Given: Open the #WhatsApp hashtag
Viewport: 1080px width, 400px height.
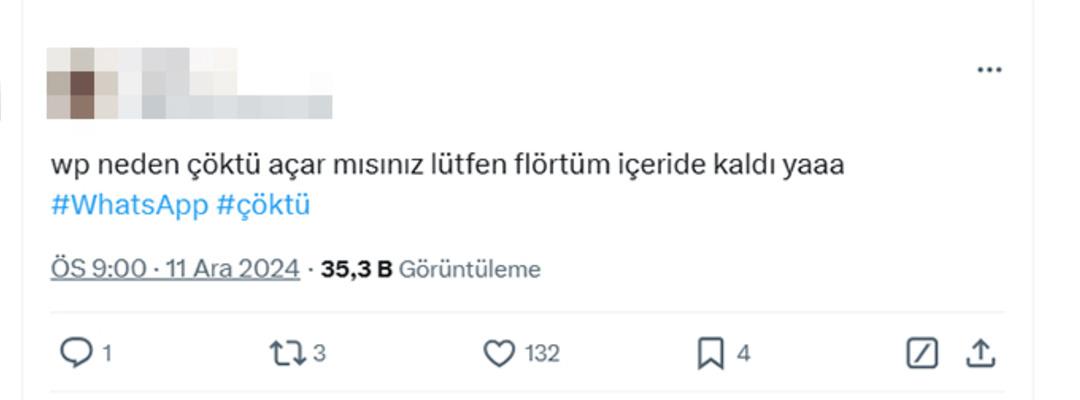Looking at the screenshot, I should 129,205.
